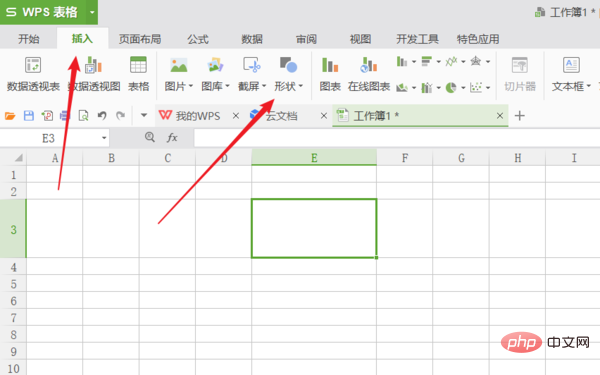The height and width of the screenshot is (375, 600).
Task: Insert a chart via 图表 icon
Action: (x=330, y=74)
